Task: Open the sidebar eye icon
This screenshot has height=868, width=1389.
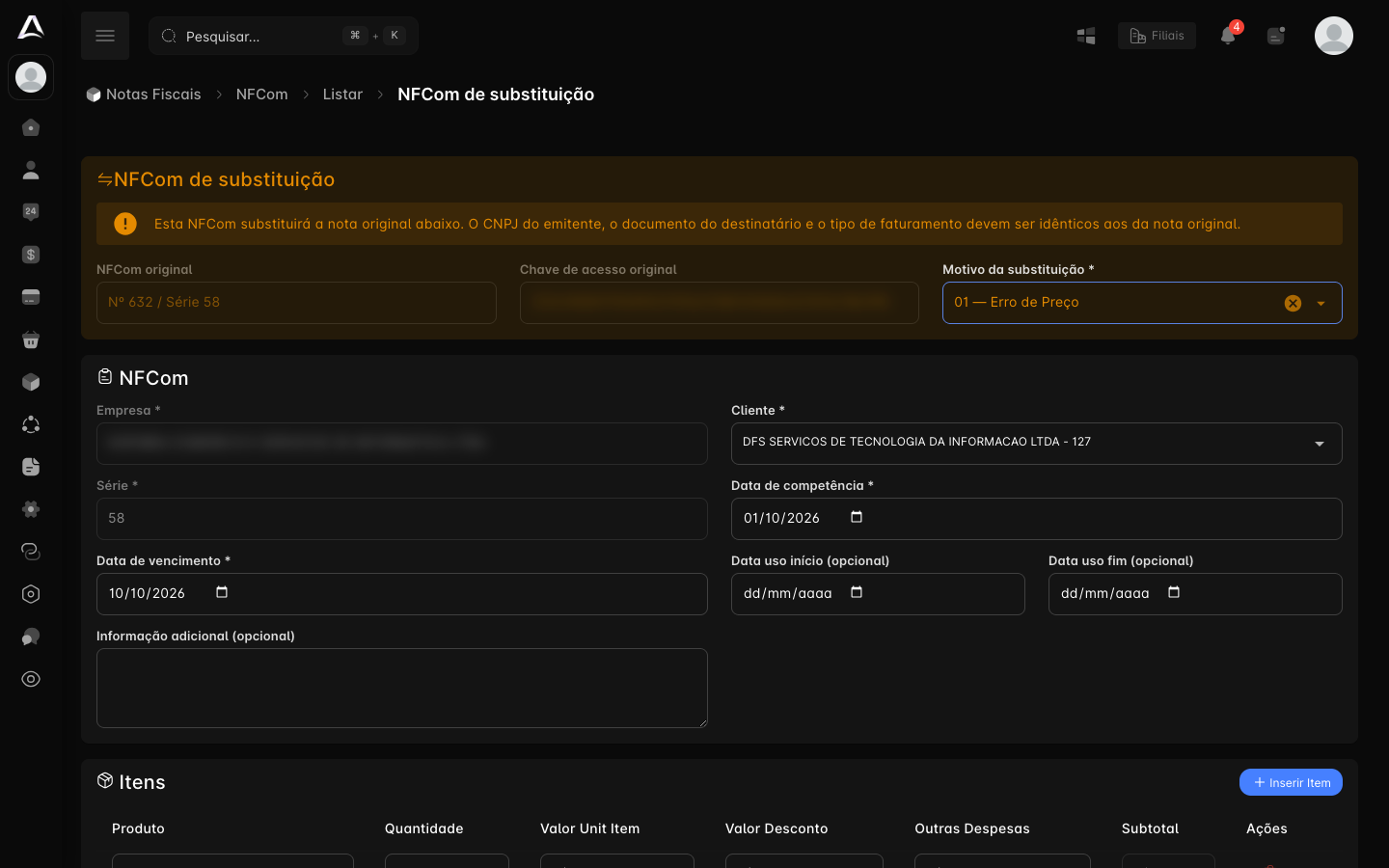Action: pos(31,679)
